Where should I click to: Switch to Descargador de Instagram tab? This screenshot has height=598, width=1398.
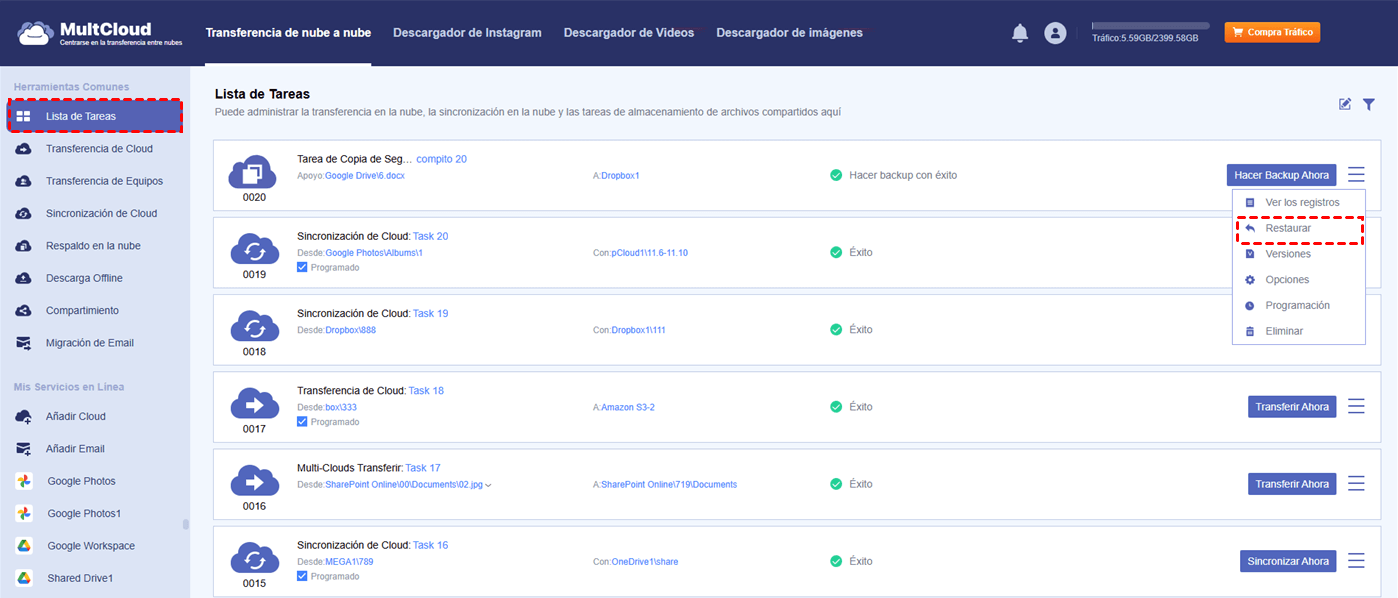(467, 33)
